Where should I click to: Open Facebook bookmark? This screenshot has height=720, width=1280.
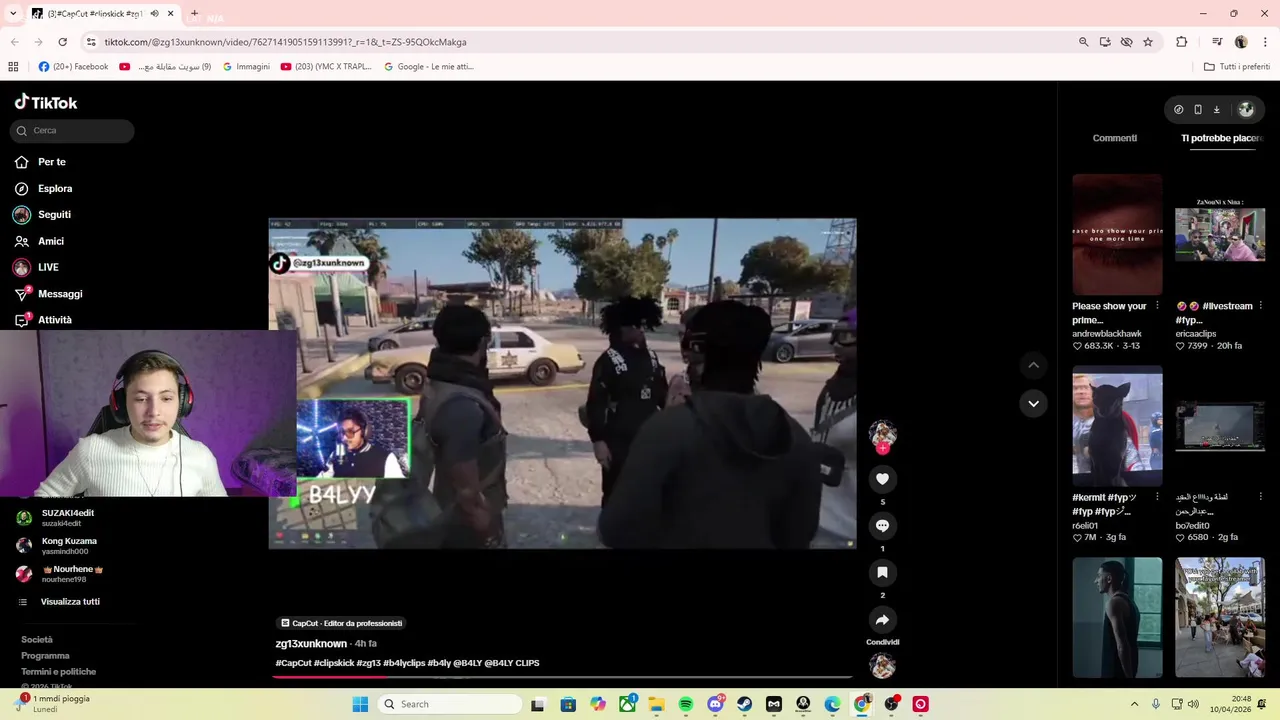pos(73,67)
